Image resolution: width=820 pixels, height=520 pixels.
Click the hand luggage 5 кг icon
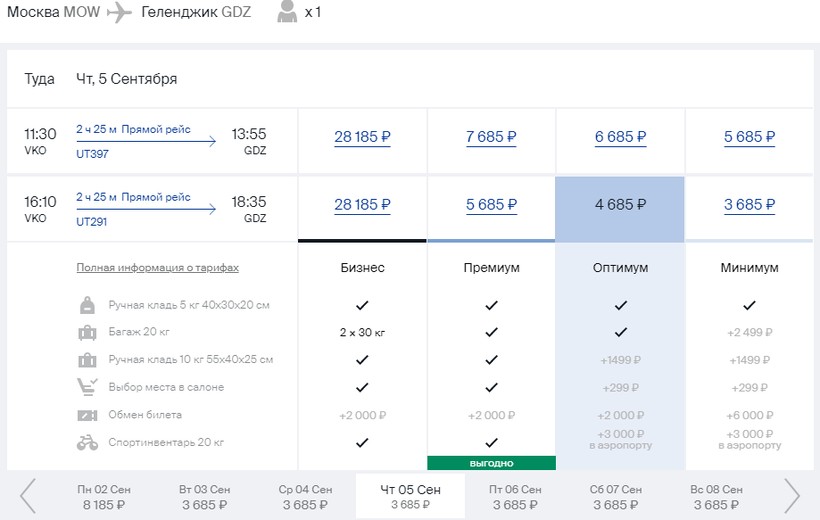(87, 305)
